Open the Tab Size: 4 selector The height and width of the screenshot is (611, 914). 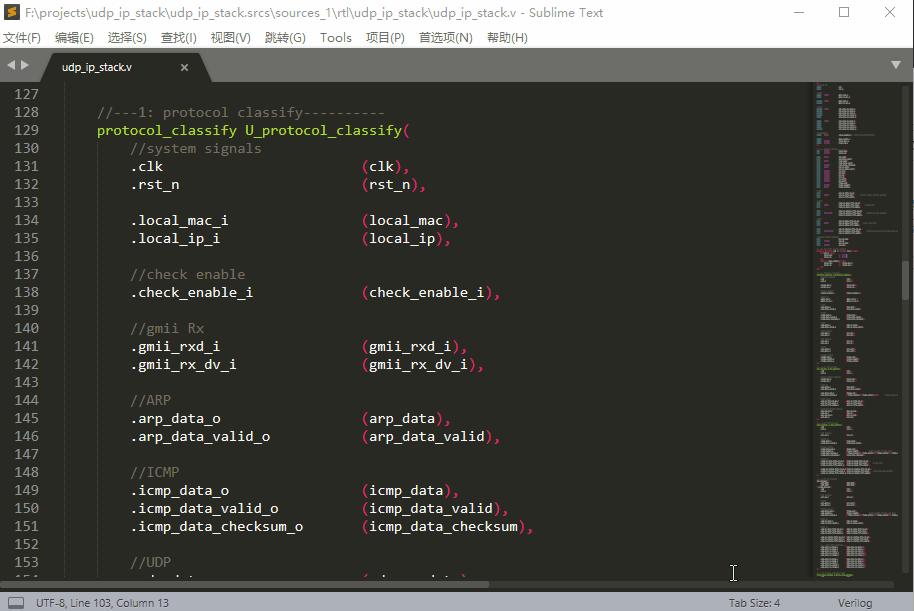pos(754,603)
